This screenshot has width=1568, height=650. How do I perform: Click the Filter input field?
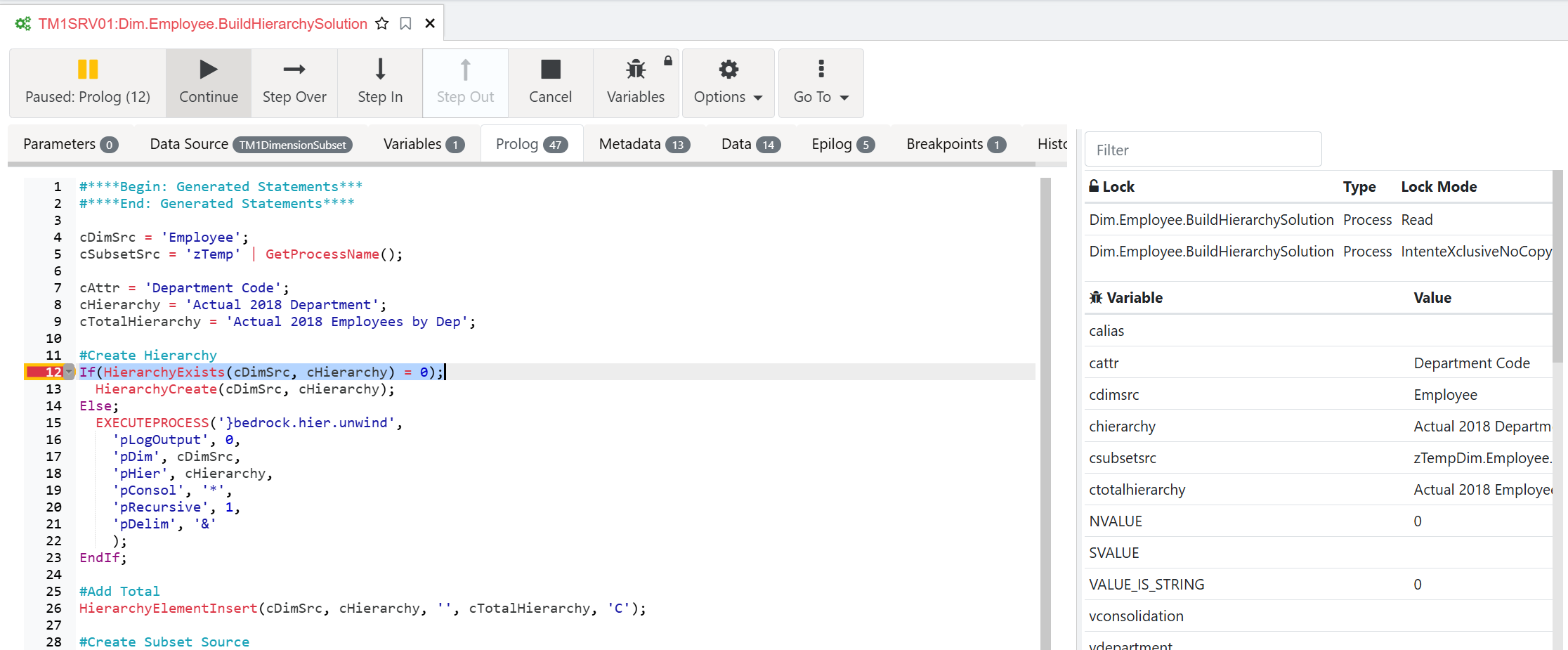(1203, 150)
